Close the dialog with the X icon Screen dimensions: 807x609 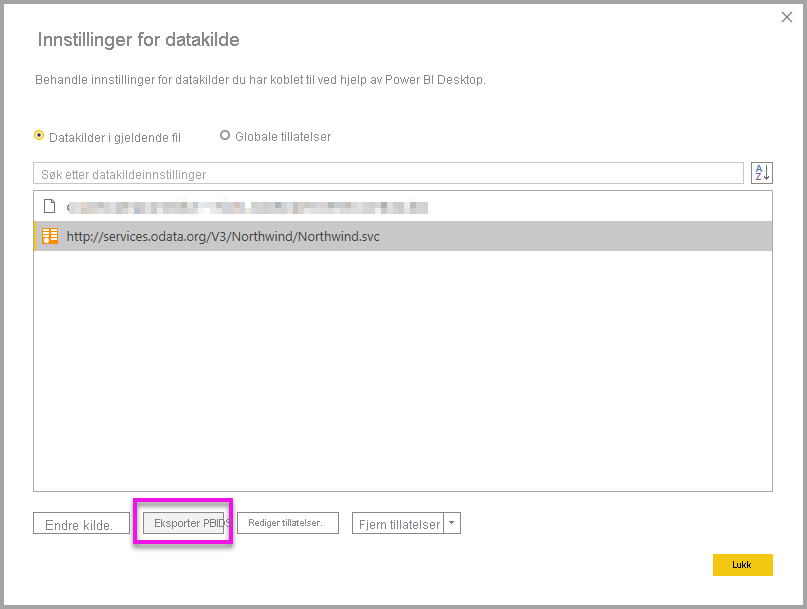tap(786, 18)
